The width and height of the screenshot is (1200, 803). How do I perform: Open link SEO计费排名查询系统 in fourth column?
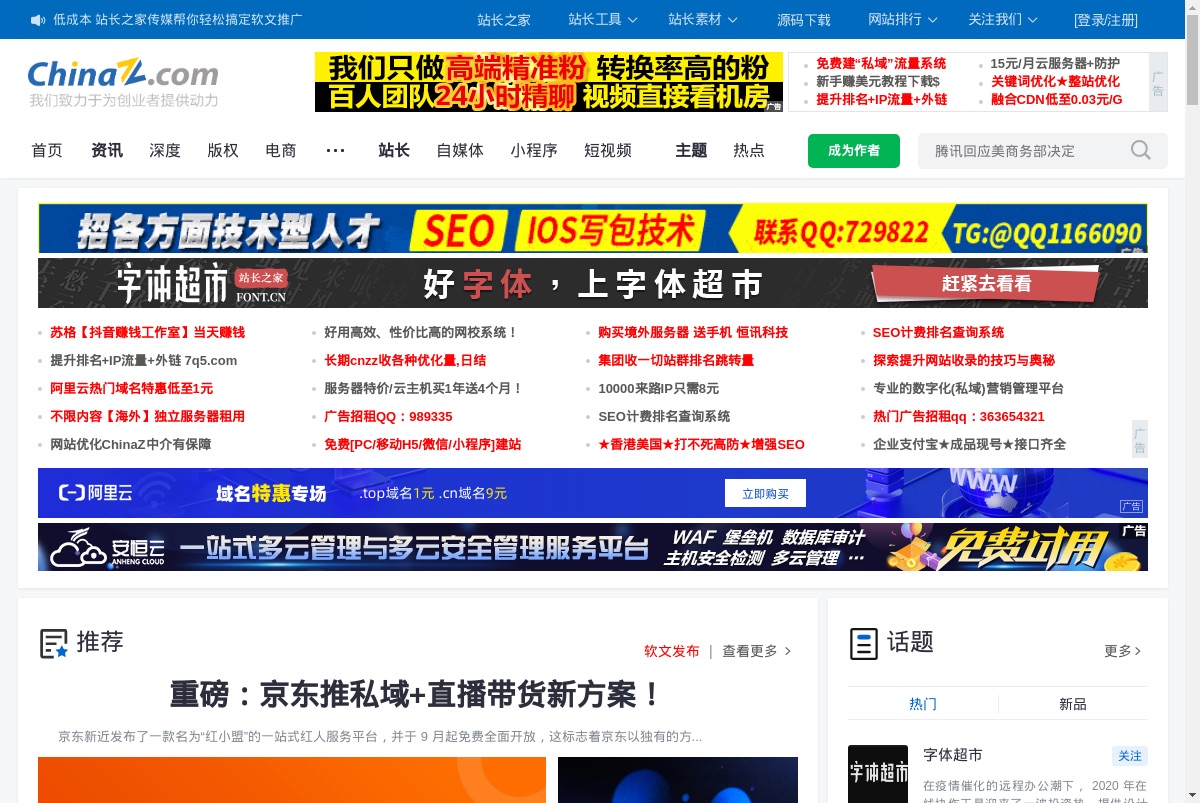tap(938, 332)
